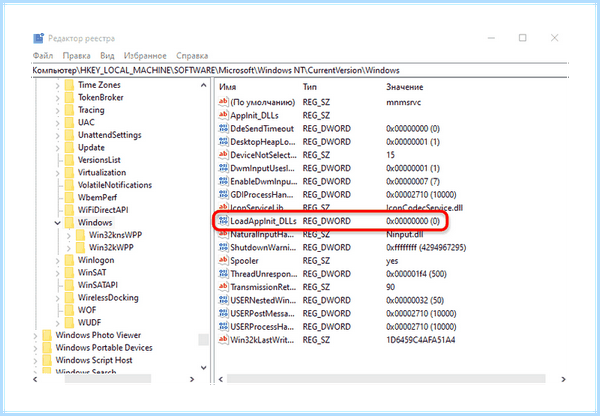Open the Вид menu
Viewport: 600px width, 416px height.
pyautogui.click(x=107, y=56)
